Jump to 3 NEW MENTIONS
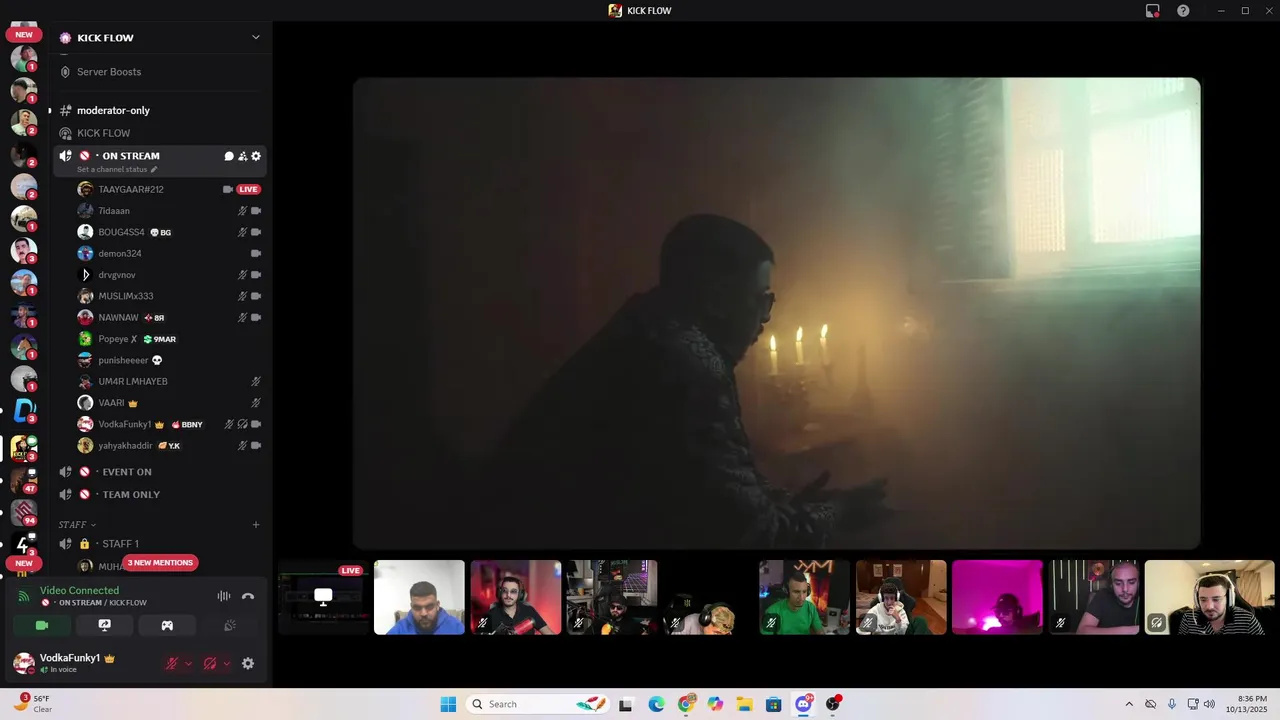This screenshot has width=1280, height=720. (x=160, y=563)
